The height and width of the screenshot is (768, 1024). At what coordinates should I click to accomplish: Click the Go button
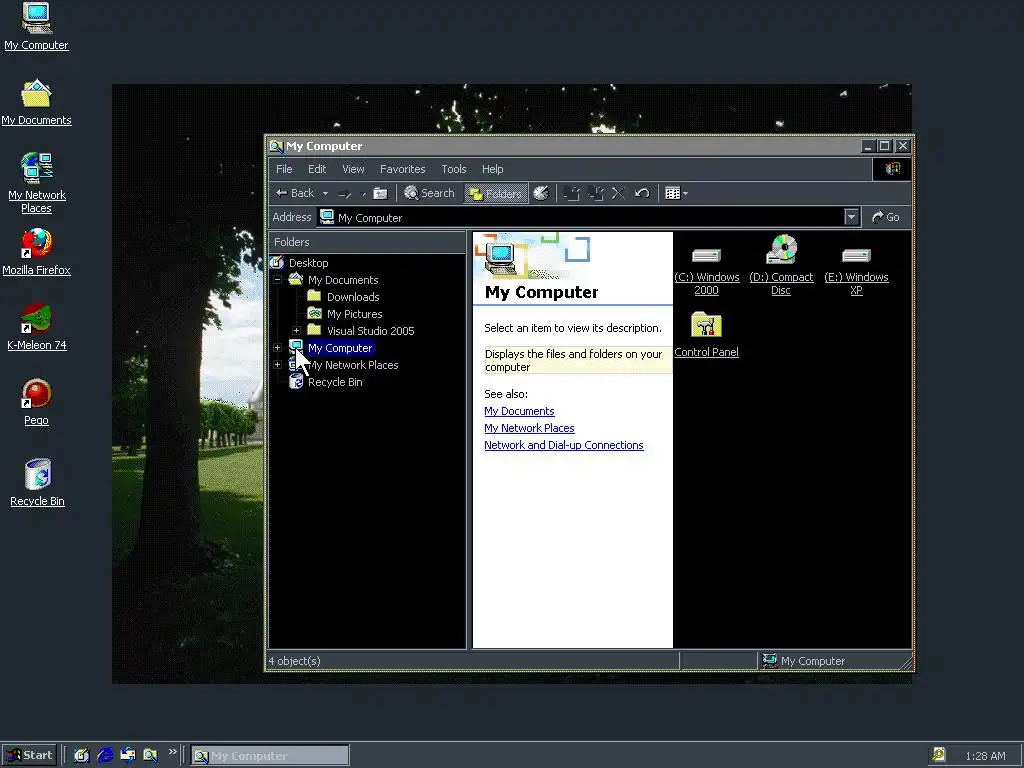[886, 217]
